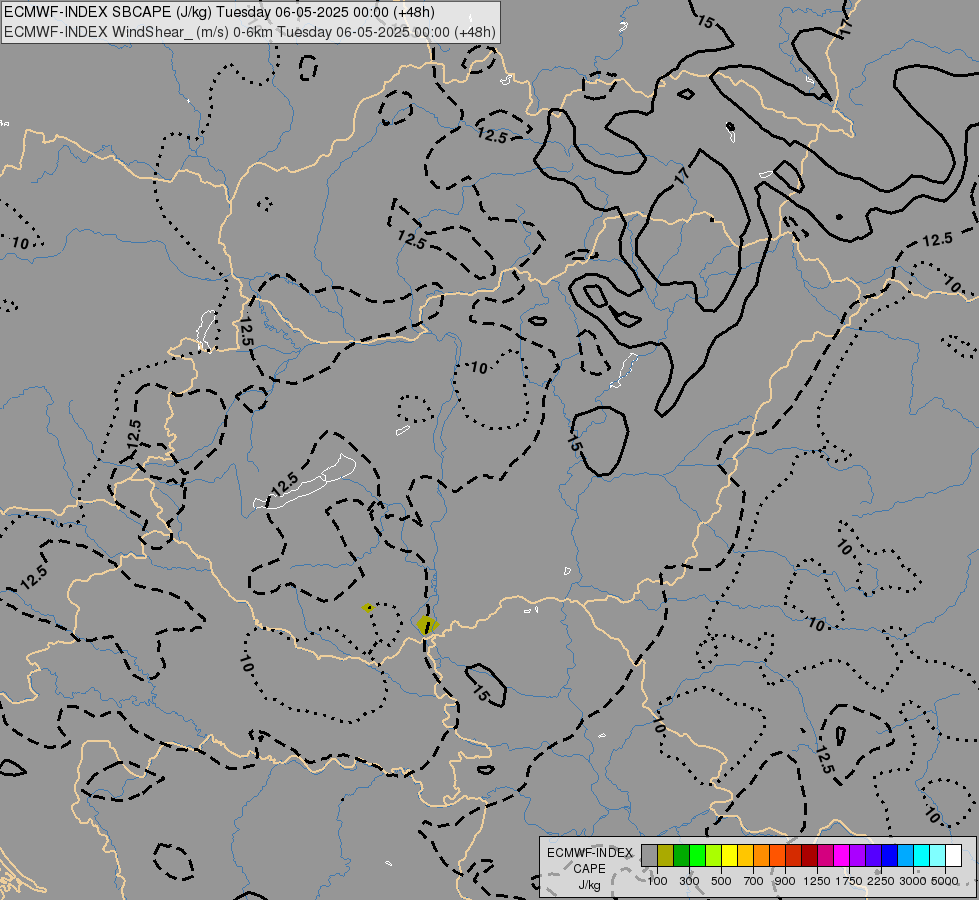Select the pale cyan swatch before 5000 tick
The height and width of the screenshot is (900, 979).
coord(938,856)
